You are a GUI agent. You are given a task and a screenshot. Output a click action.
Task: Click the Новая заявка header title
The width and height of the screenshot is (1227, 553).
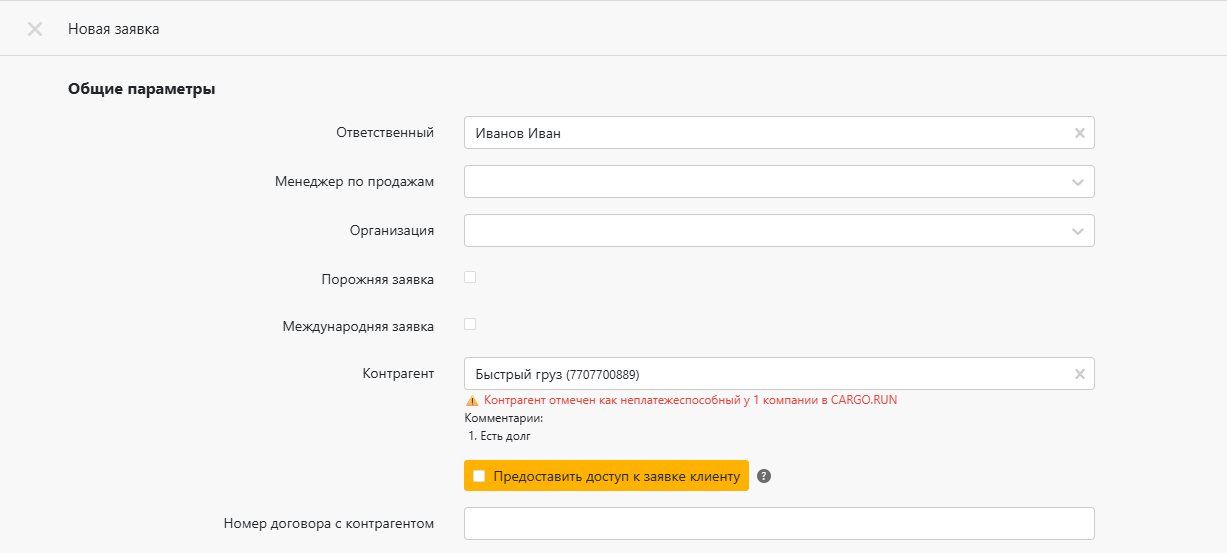(113, 29)
